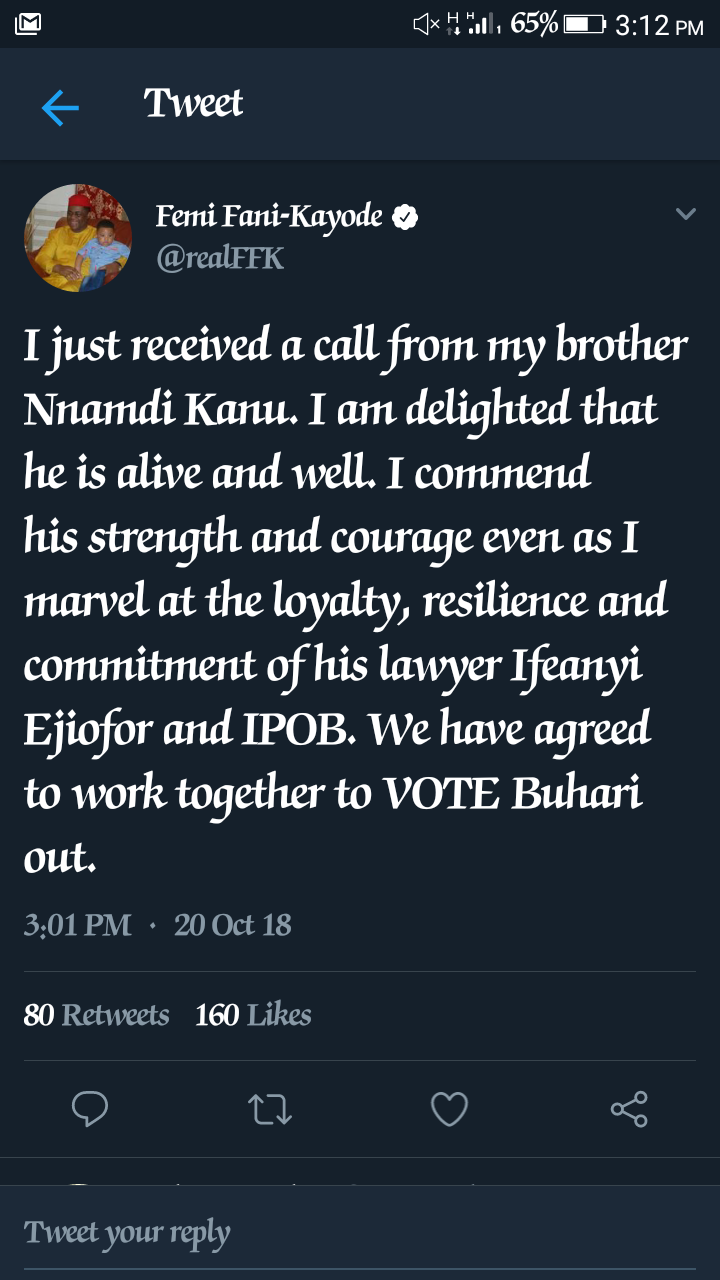View the 80 Retweets list

96,1015
